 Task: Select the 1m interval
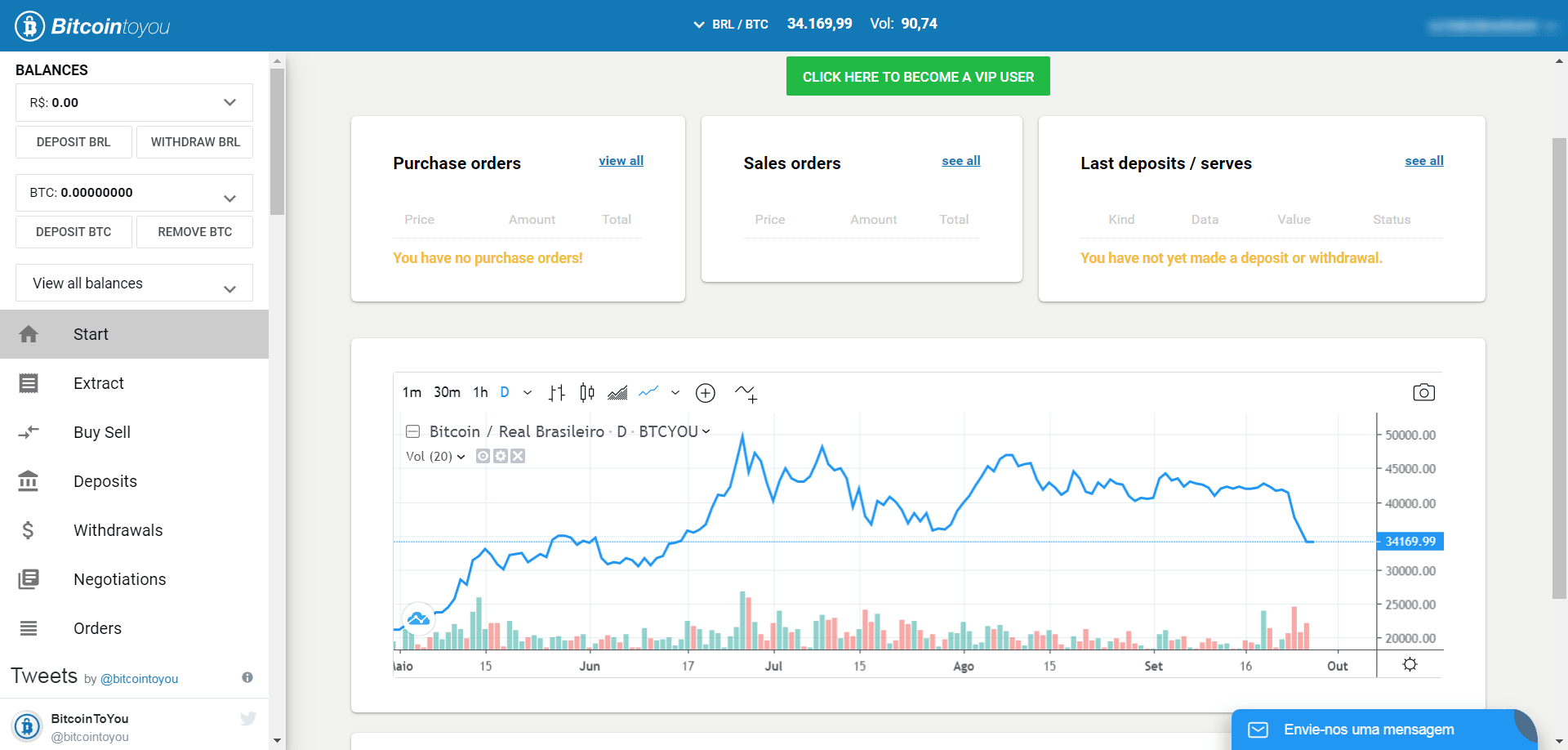point(412,392)
